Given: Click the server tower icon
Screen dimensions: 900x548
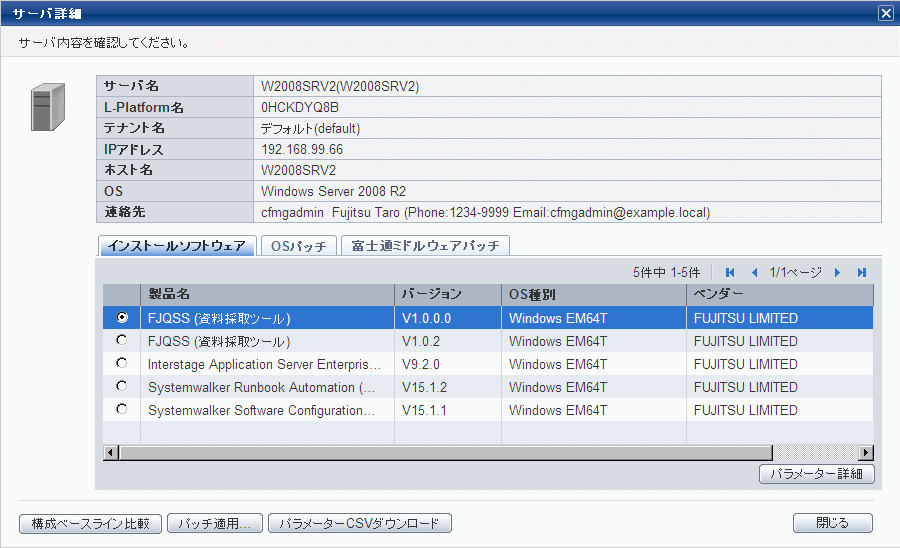Looking at the screenshot, I should [48, 107].
